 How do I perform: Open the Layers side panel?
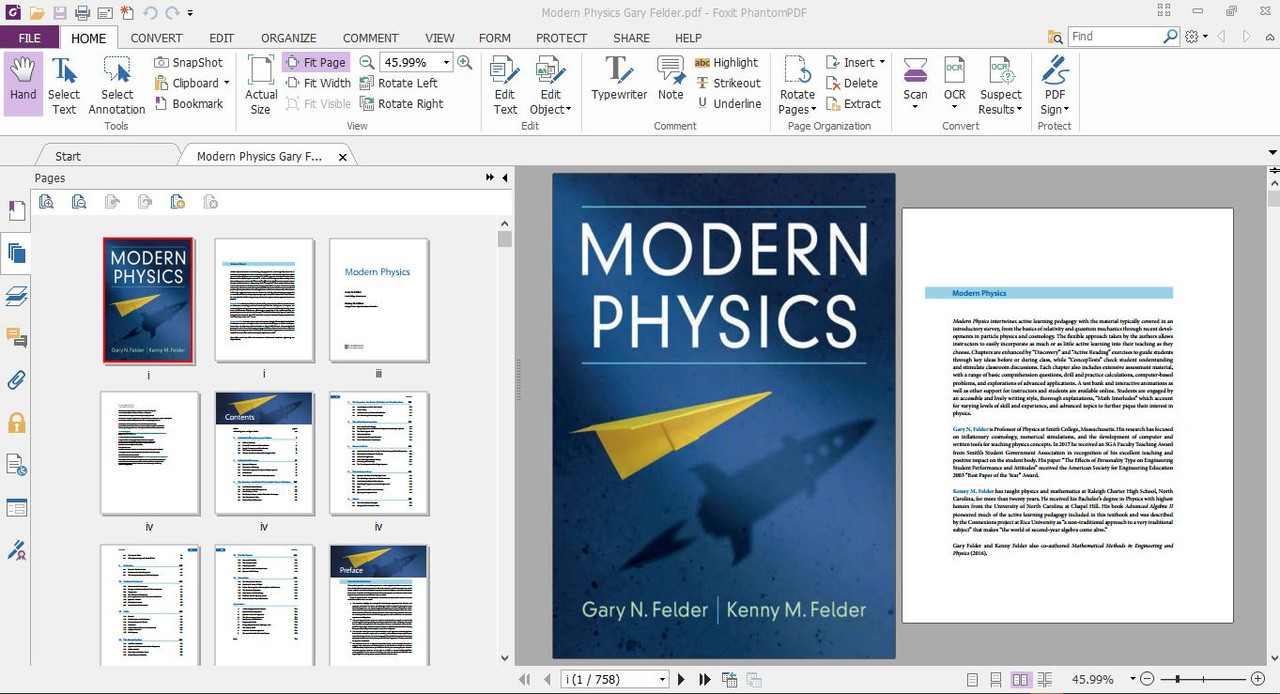pyautogui.click(x=16, y=295)
